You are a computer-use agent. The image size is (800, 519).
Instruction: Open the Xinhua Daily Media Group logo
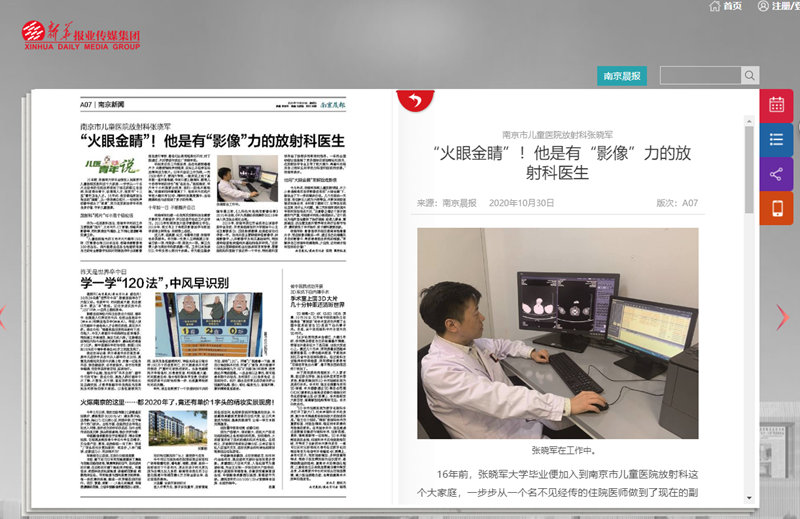(81, 36)
